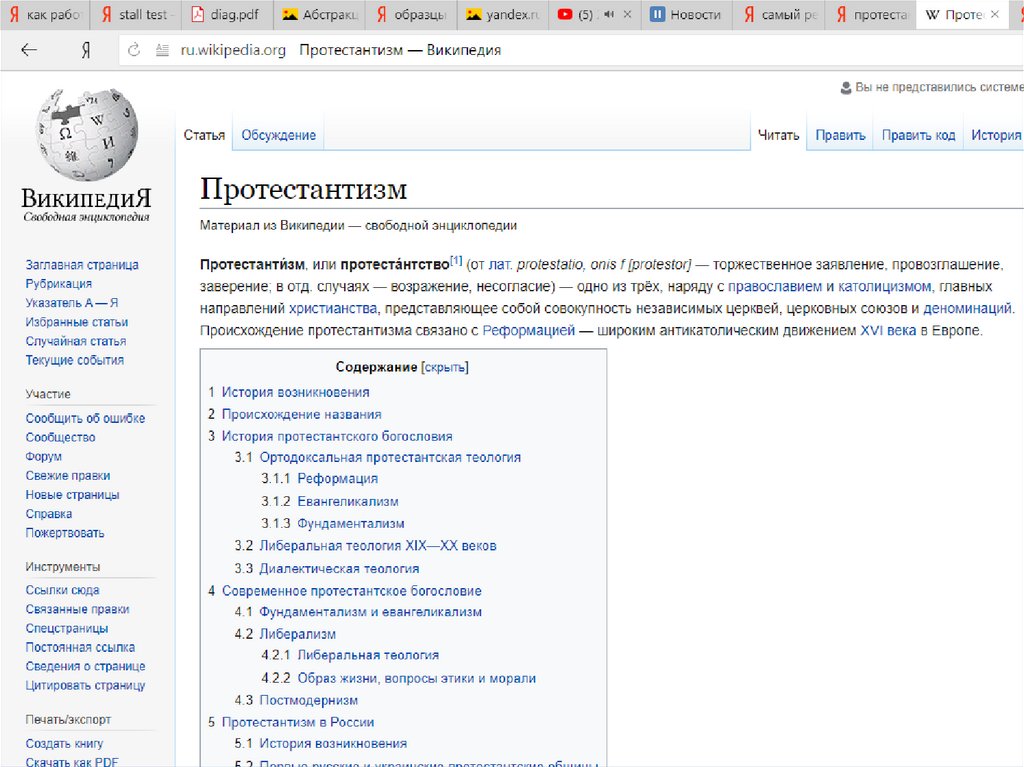Follow reference footnote [1] superscript
The height and width of the screenshot is (767, 1024).
coord(456,261)
